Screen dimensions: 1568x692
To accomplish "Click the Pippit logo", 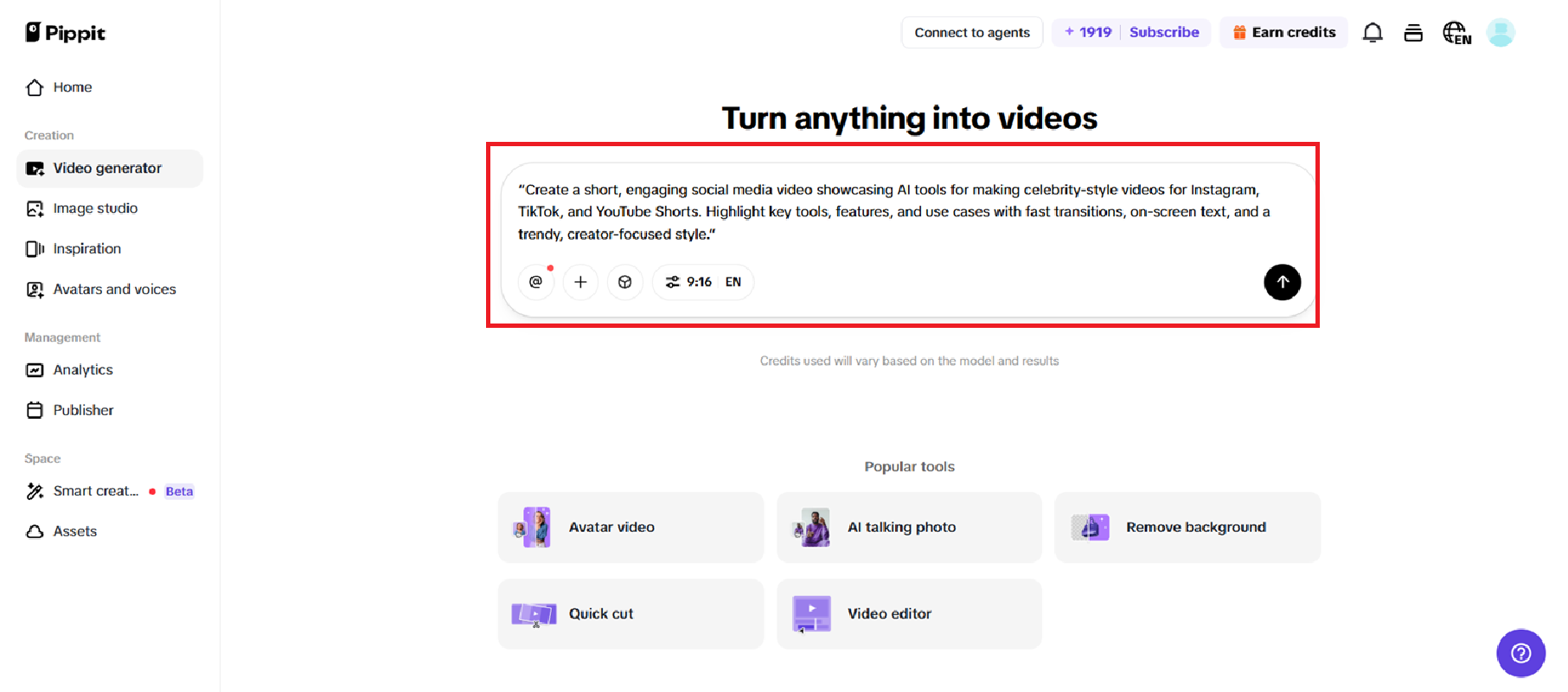I will tap(65, 33).
